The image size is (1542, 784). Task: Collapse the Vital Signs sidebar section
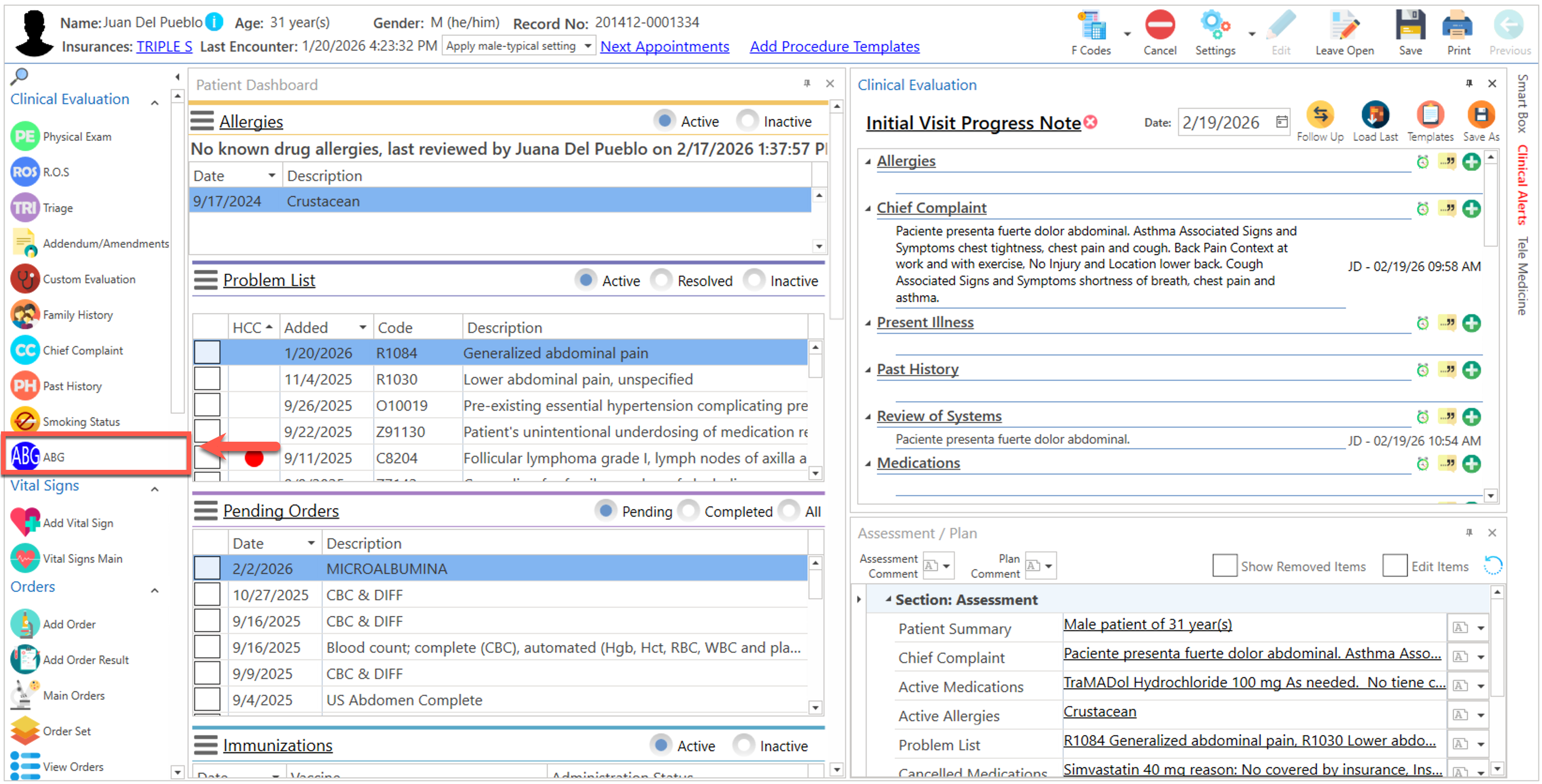[x=154, y=488]
